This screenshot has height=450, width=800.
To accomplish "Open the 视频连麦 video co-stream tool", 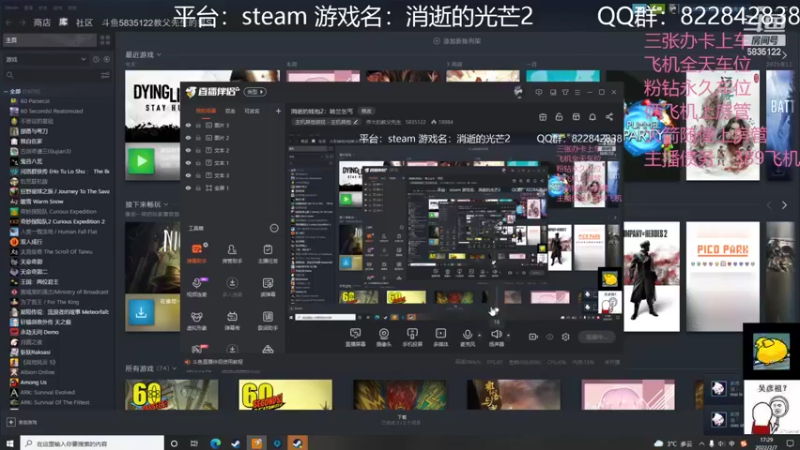I will (x=197, y=287).
